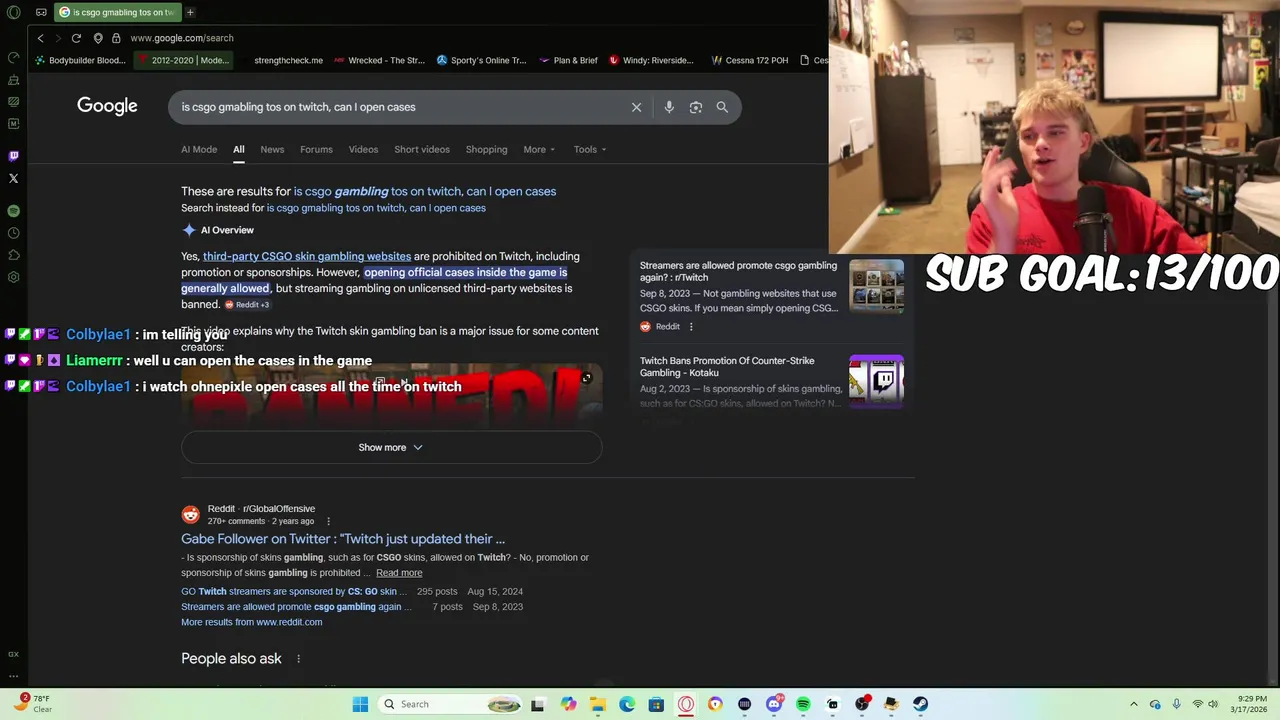The width and height of the screenshot is (1280, 720).
Task: Open the VPN location pin icon
Action: [x=98, y=38]
